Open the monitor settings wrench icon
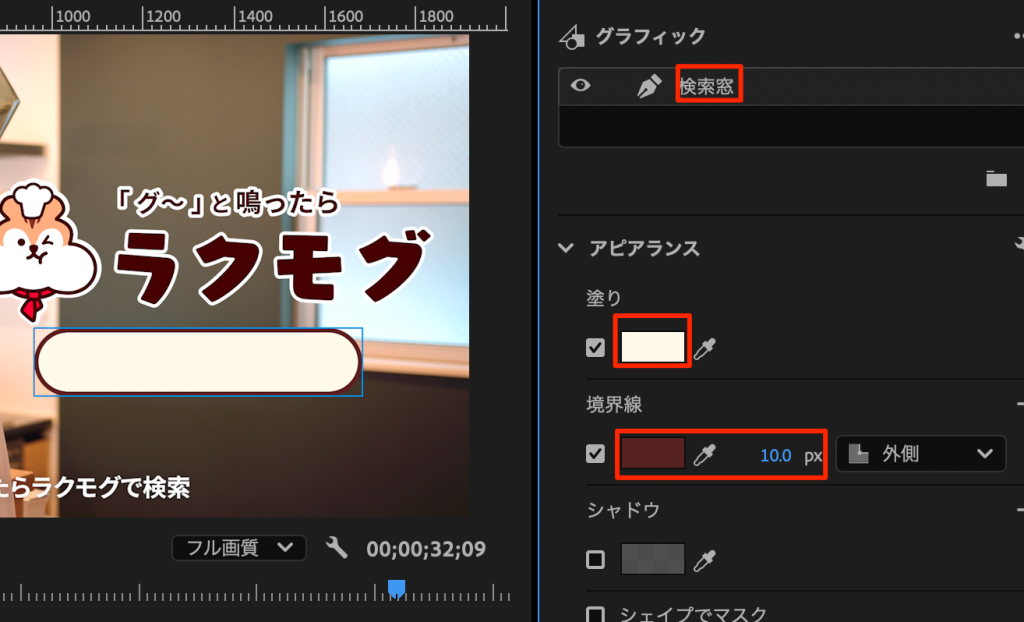 (x=337, y=547)
